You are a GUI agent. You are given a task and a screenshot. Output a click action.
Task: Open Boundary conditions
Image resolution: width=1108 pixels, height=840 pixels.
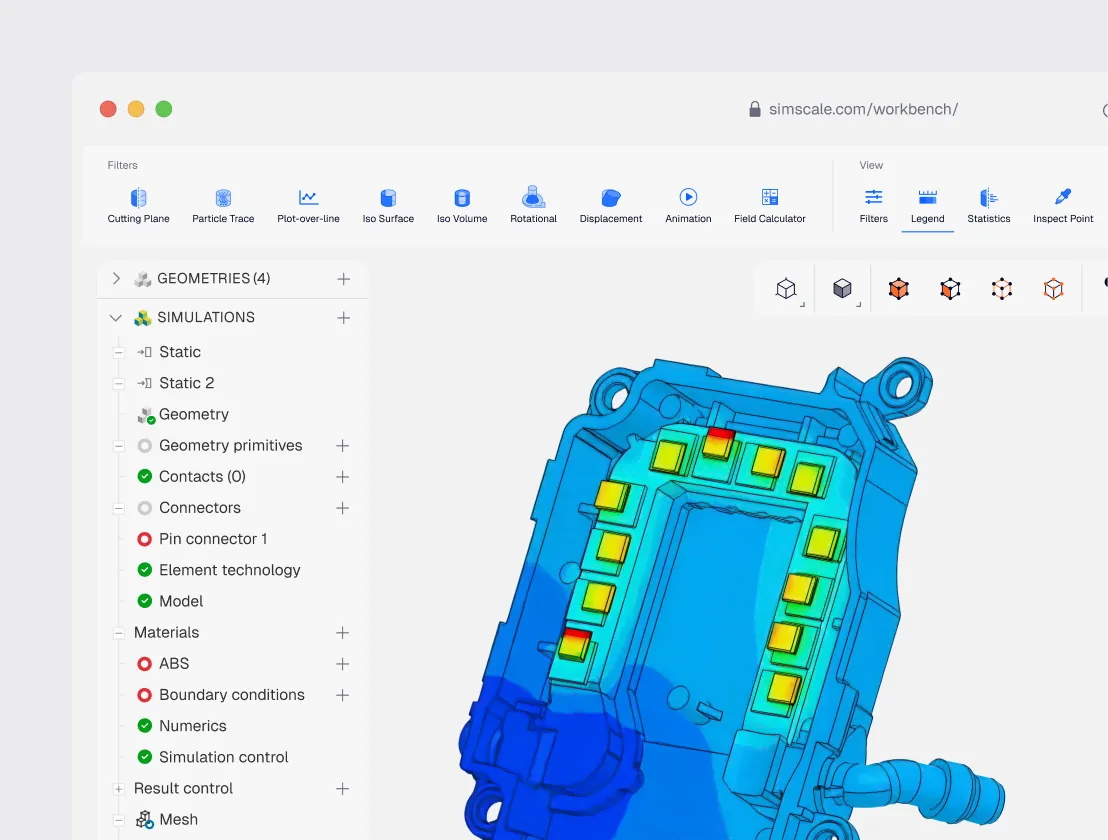[232, 694]
